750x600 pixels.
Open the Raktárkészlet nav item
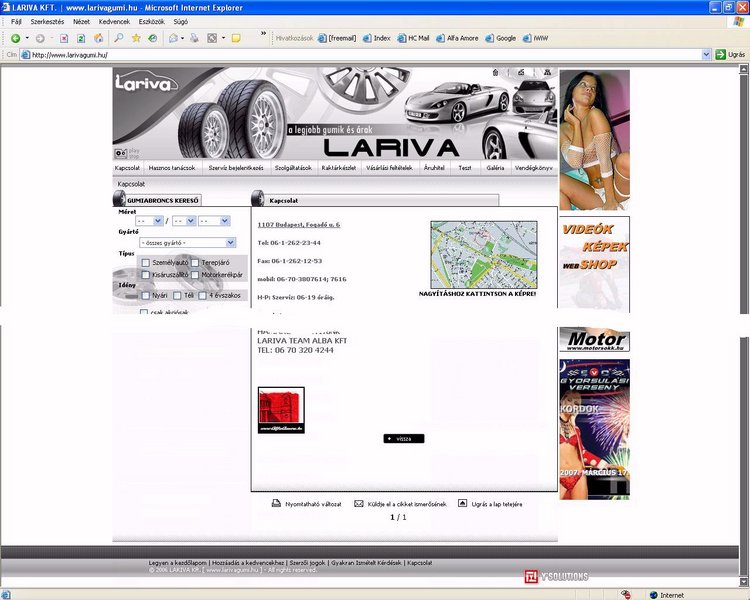(339, 168)
